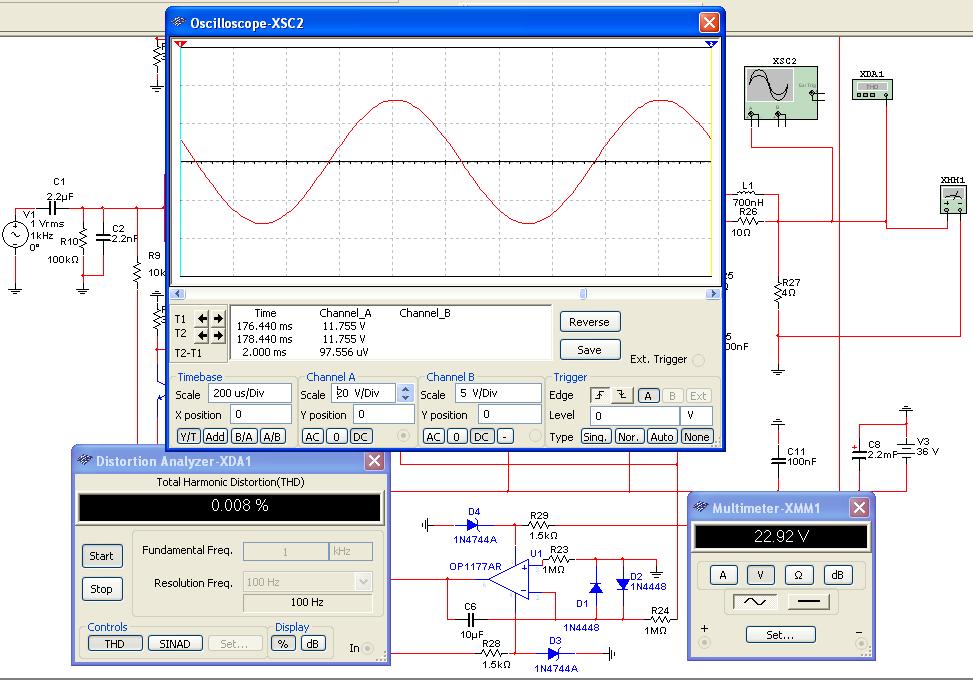Toggle Channel A DC coupling

(360, 437)
